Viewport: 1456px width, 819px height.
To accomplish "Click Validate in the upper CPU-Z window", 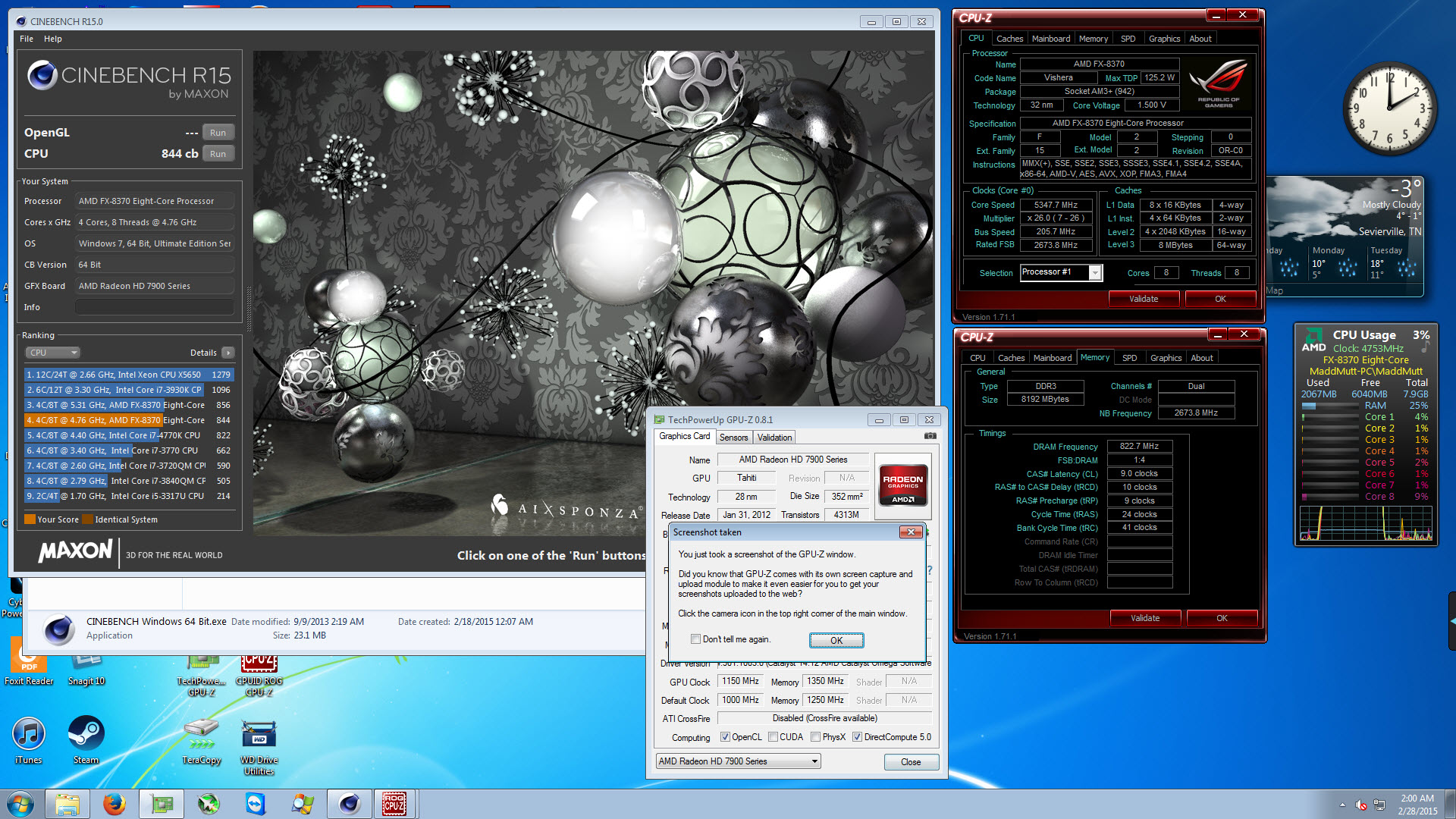I will pos(1144,299).
